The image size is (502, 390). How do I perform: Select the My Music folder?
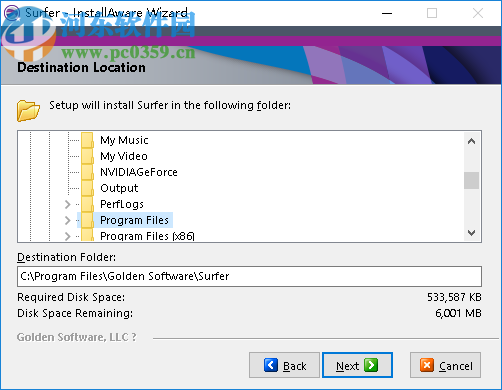coord(124,140)
